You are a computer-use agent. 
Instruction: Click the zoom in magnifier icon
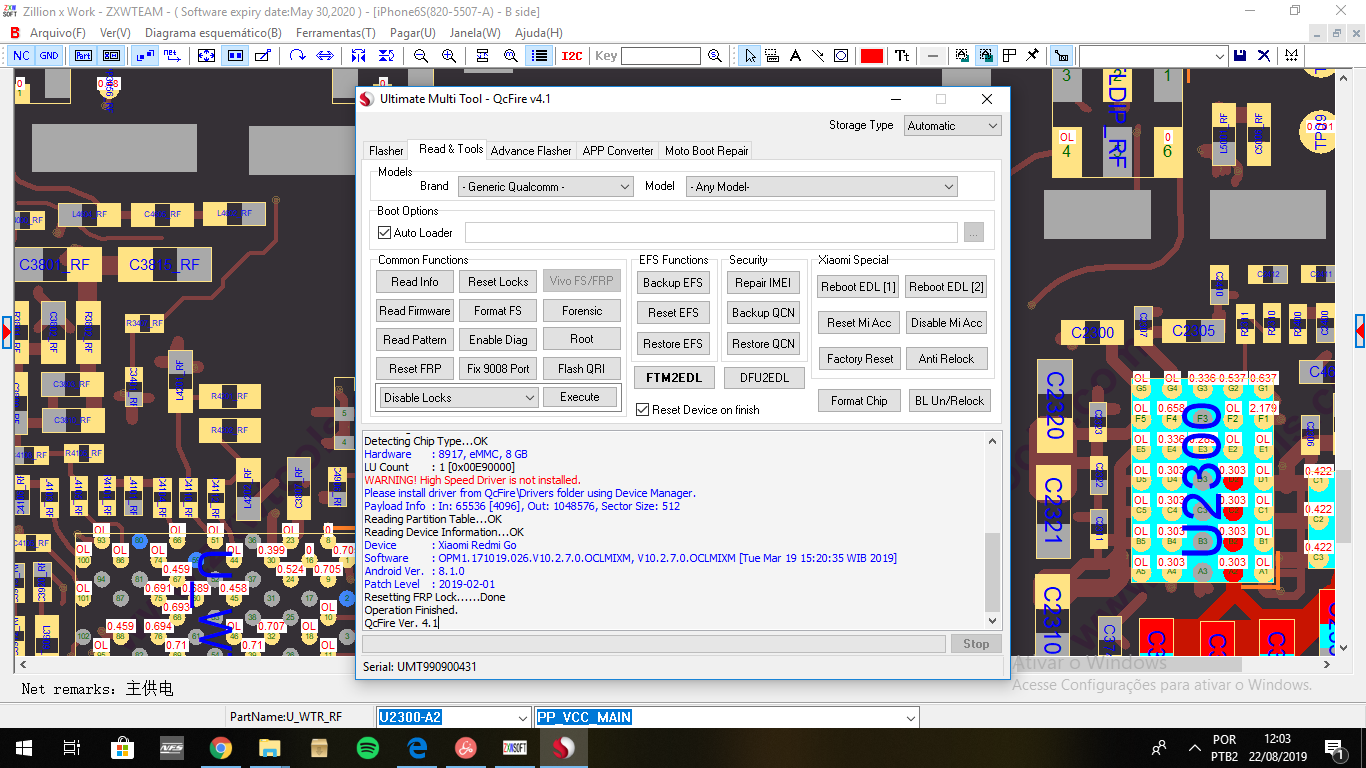(450, 56)
